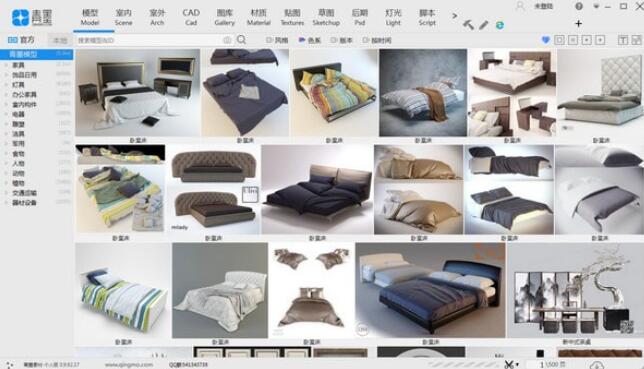The height and width of the screenshot is (369, 644).
Task: Click the round blue-green browser icon
Action: point(499,25)
